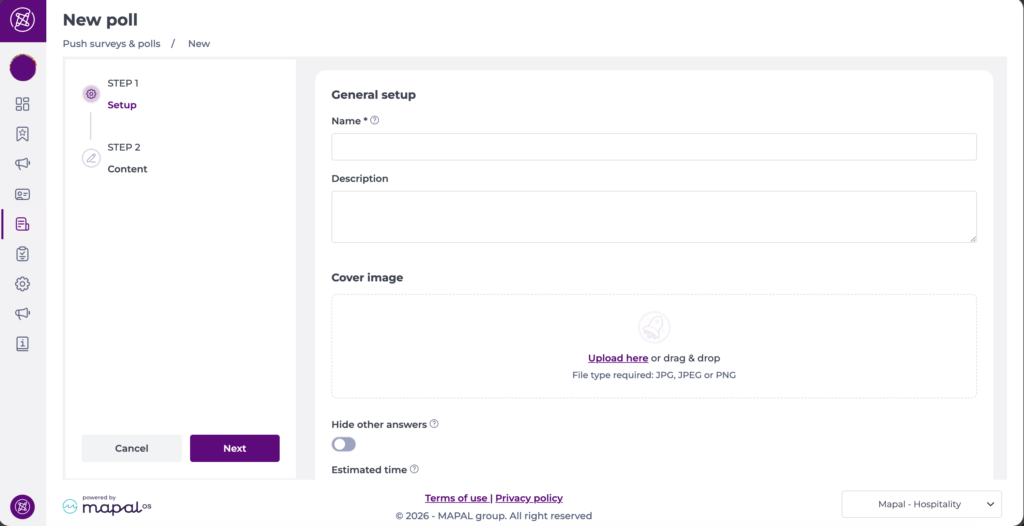The height and width of the screenshot is (526, 1024).
Task: Click the Next button
Action: point(235,448)
